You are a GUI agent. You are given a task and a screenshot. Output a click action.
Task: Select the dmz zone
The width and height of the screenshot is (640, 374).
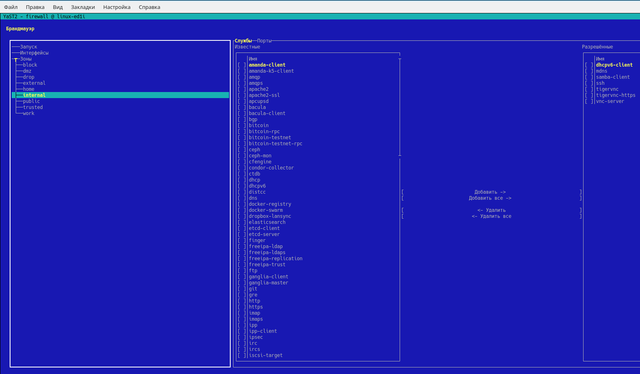coord(27,71)
